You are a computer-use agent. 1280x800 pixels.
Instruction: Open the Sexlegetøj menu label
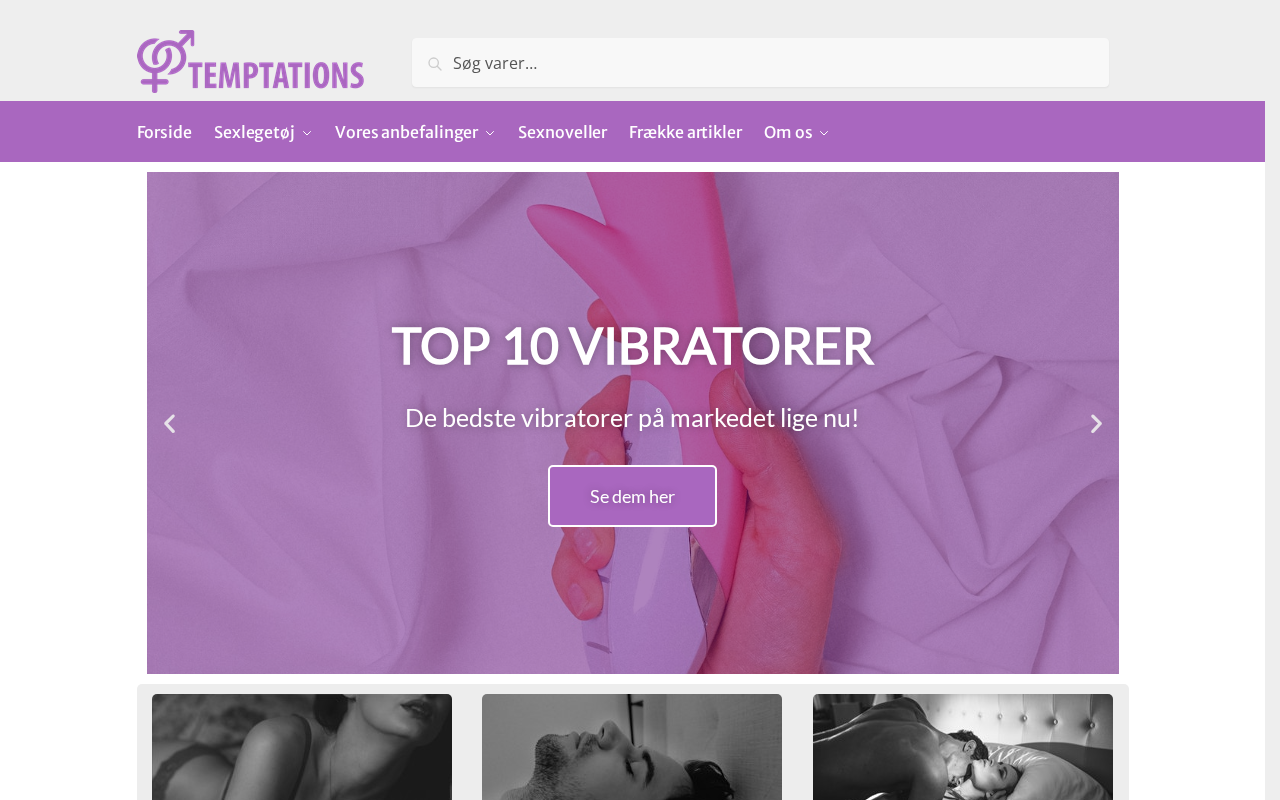point(254,132)
